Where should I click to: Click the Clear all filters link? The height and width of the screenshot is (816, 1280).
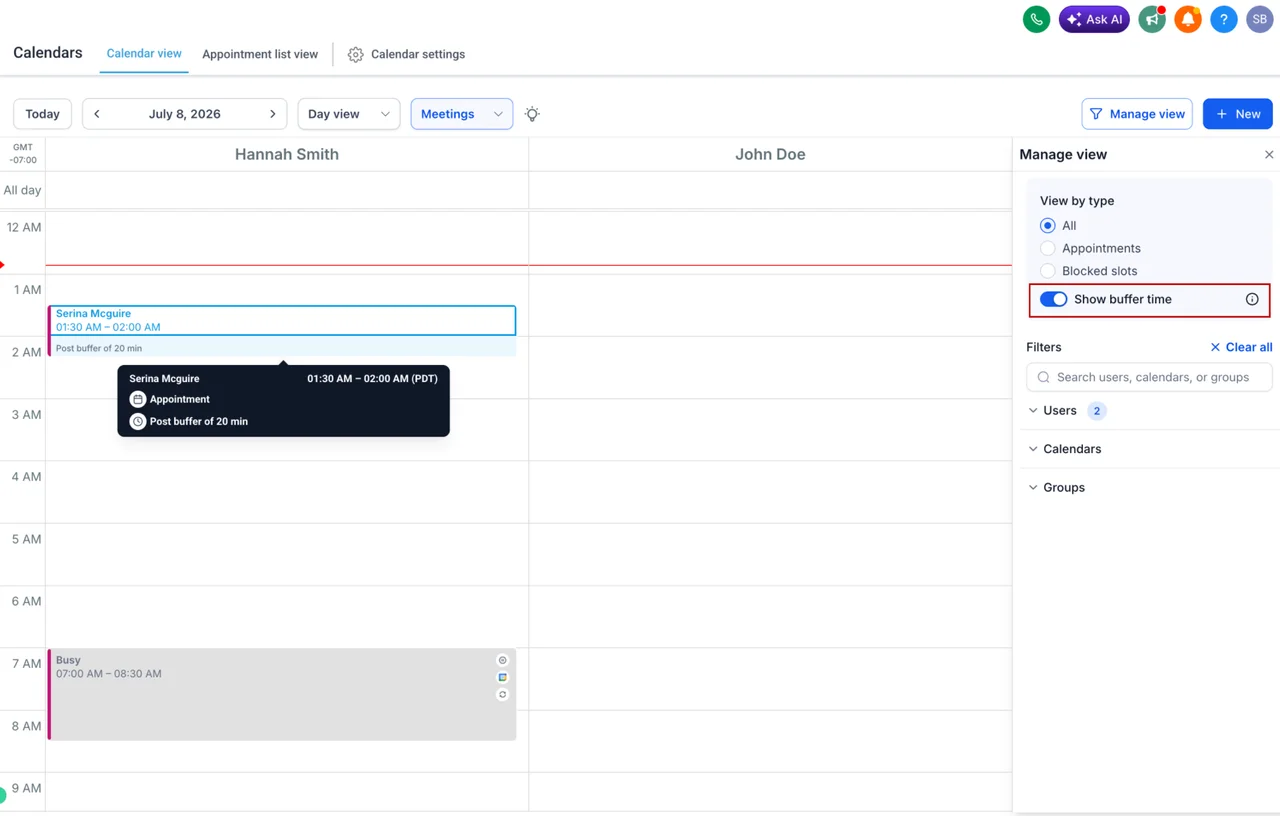[1241, 347]
